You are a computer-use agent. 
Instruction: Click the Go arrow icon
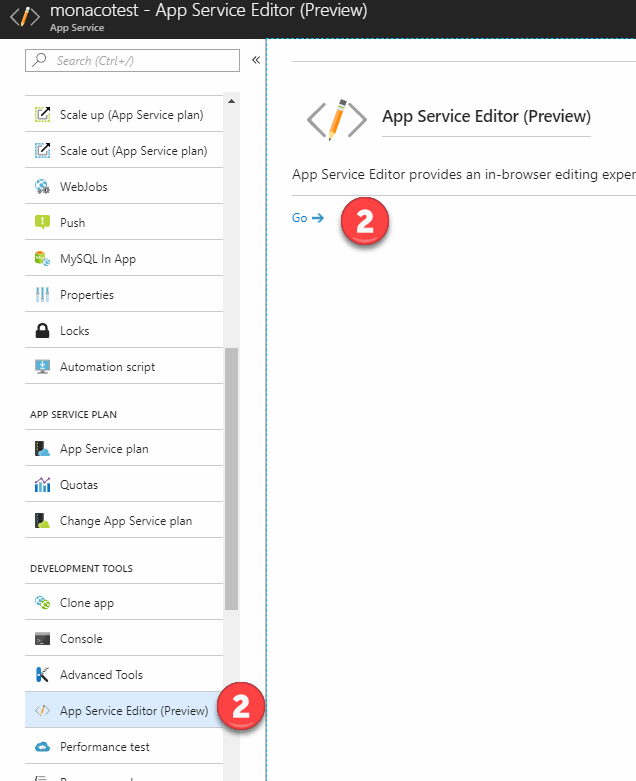coord(318,218)
